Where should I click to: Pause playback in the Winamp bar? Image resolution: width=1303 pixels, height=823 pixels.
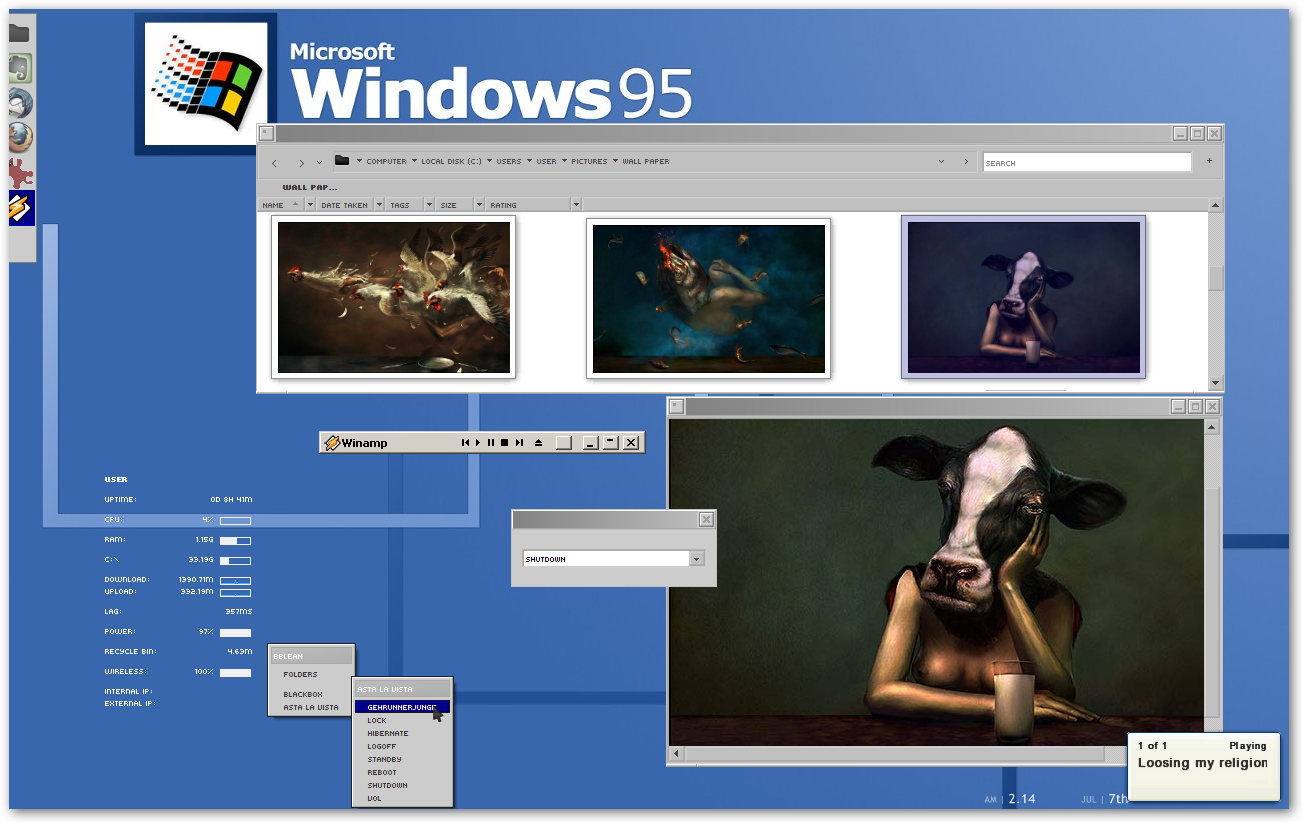point(491,442)
